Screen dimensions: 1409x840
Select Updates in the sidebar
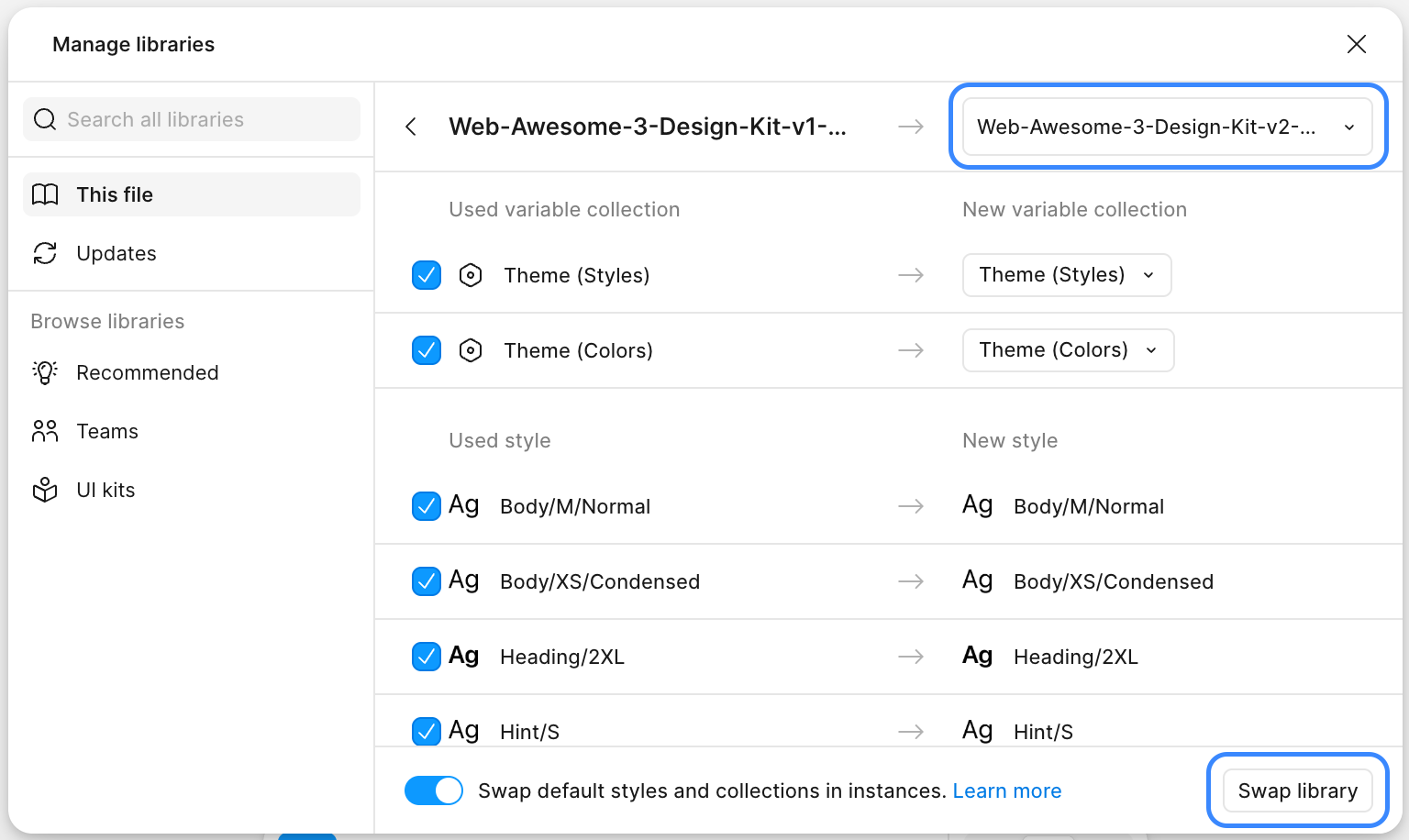coord(116,253)
